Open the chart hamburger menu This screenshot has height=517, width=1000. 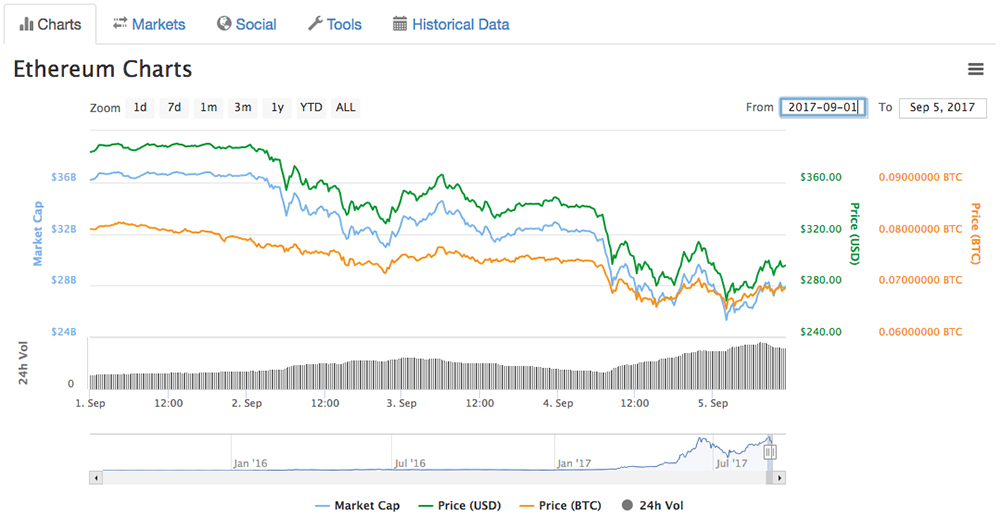(976, 69)
